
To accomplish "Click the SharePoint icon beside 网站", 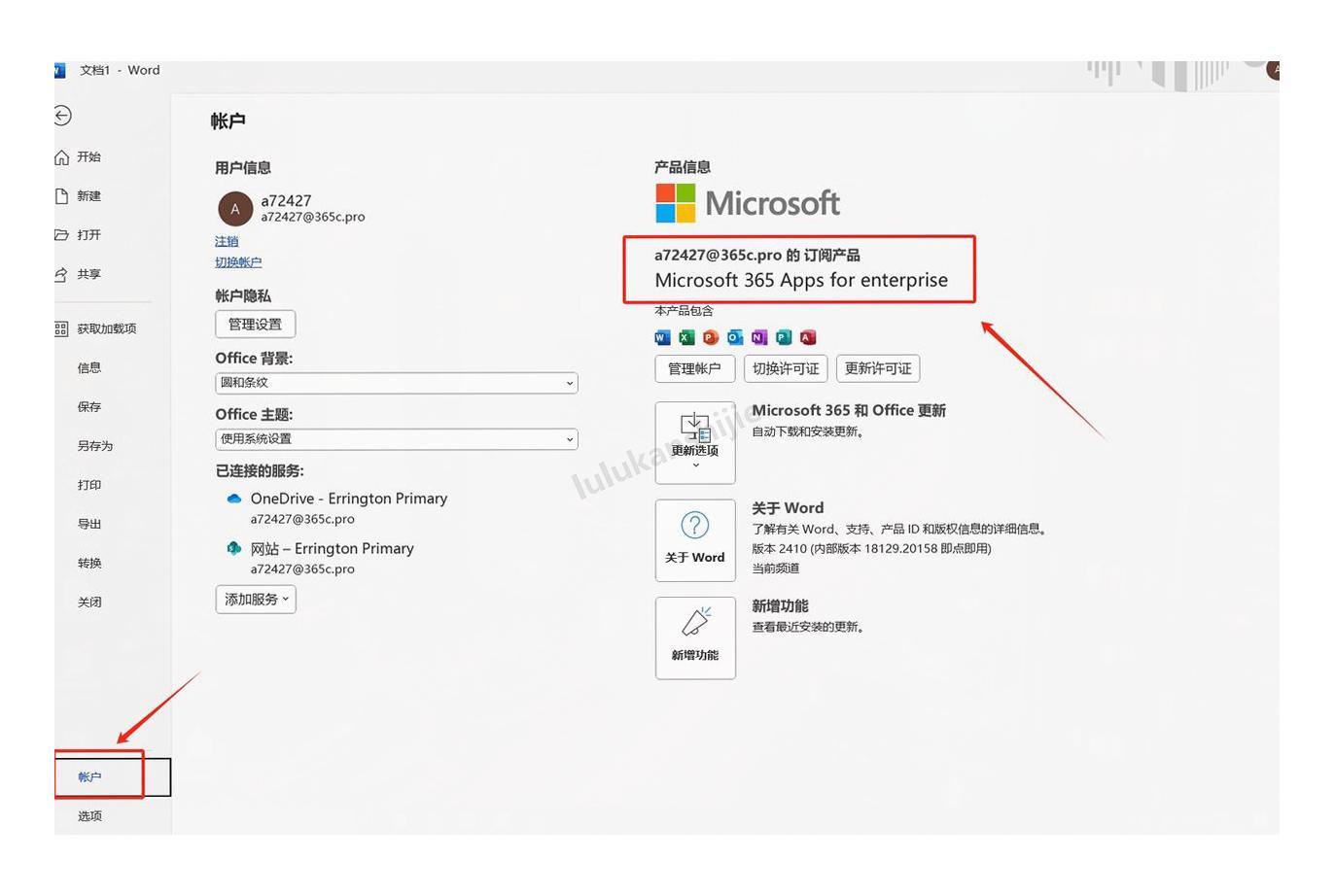I will pyautogui.click(x=234, y=548).
